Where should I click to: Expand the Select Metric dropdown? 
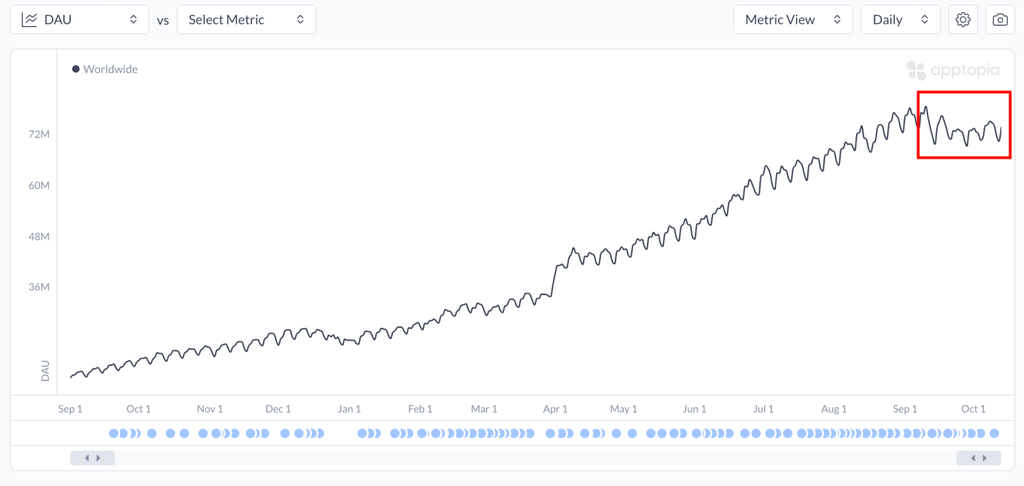tap(246, 20)
